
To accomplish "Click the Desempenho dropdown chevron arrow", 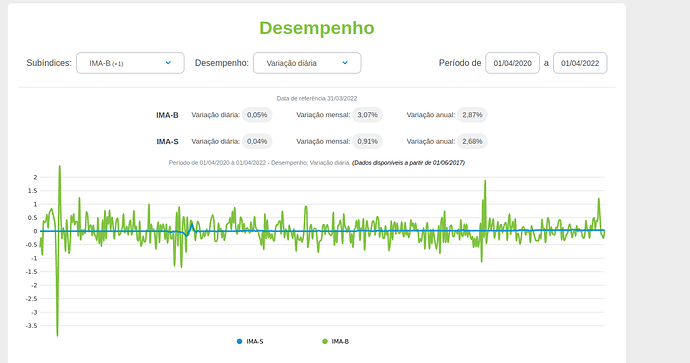I will [x=345, y=63].
